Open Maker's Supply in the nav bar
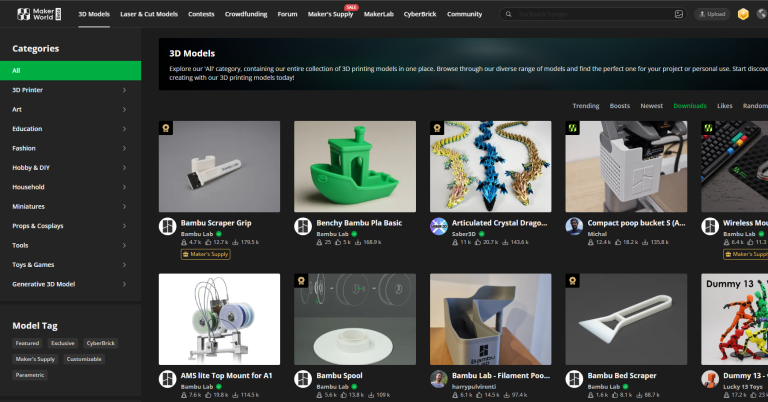Viewport: 768px width, 402px height. click(x=331, y=14)
